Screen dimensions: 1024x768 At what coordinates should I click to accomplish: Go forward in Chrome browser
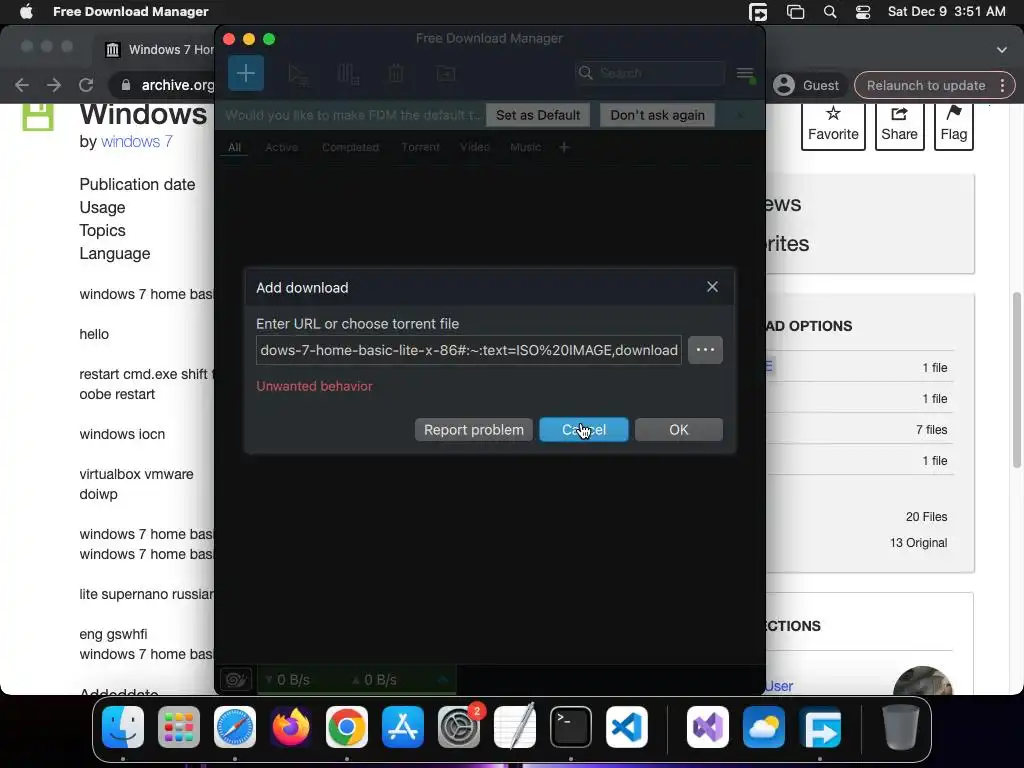(54, 85)
